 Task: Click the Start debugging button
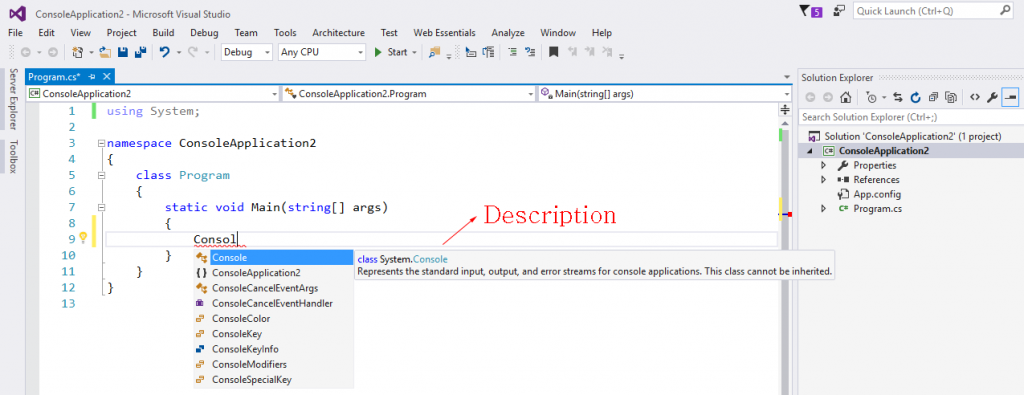391,52
